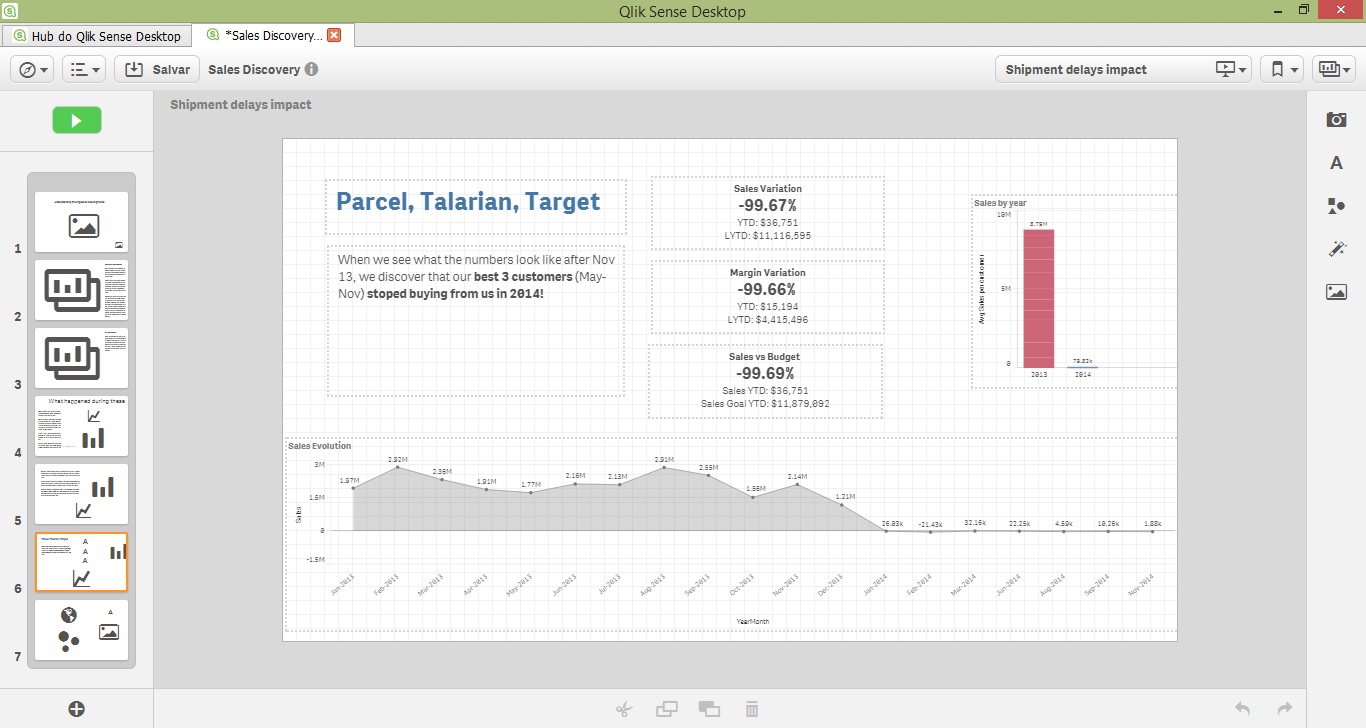Add a new slide with plus button
Screen dimensions: 1366x728
tap(77, 709)
